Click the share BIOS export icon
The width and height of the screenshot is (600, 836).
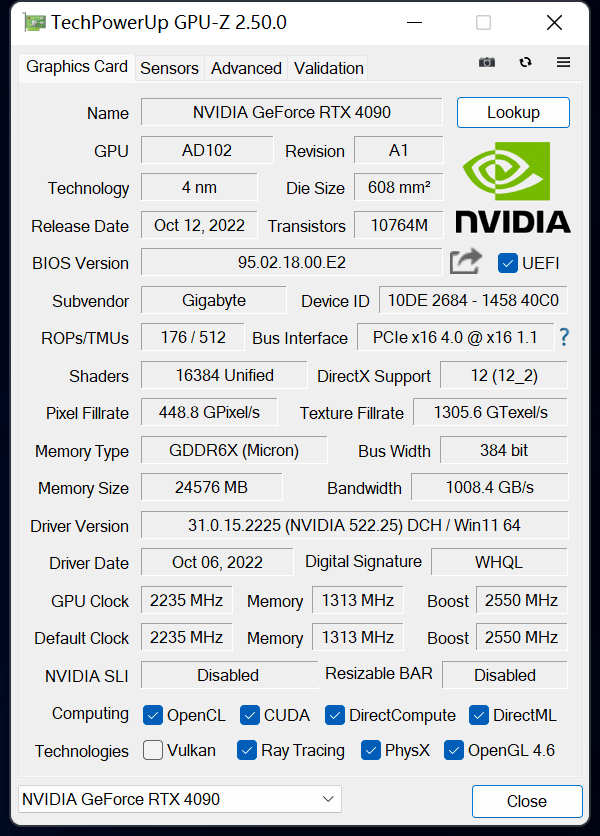[465, 262]
